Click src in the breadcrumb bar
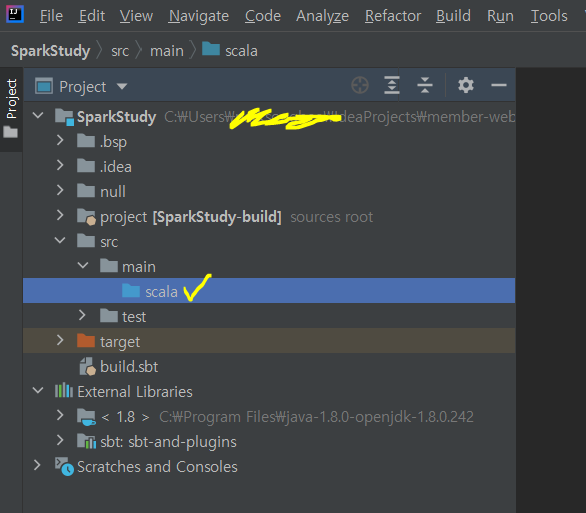Image resolution: width=586 pixels, height=513 pixels. [x=120, y=51]
